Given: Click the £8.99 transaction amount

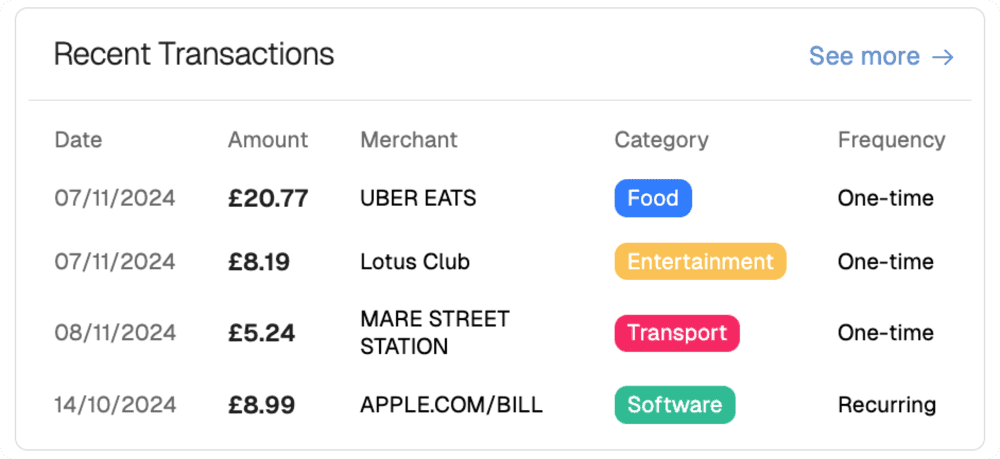Looking at the screenshot, I should coord(261,405).
